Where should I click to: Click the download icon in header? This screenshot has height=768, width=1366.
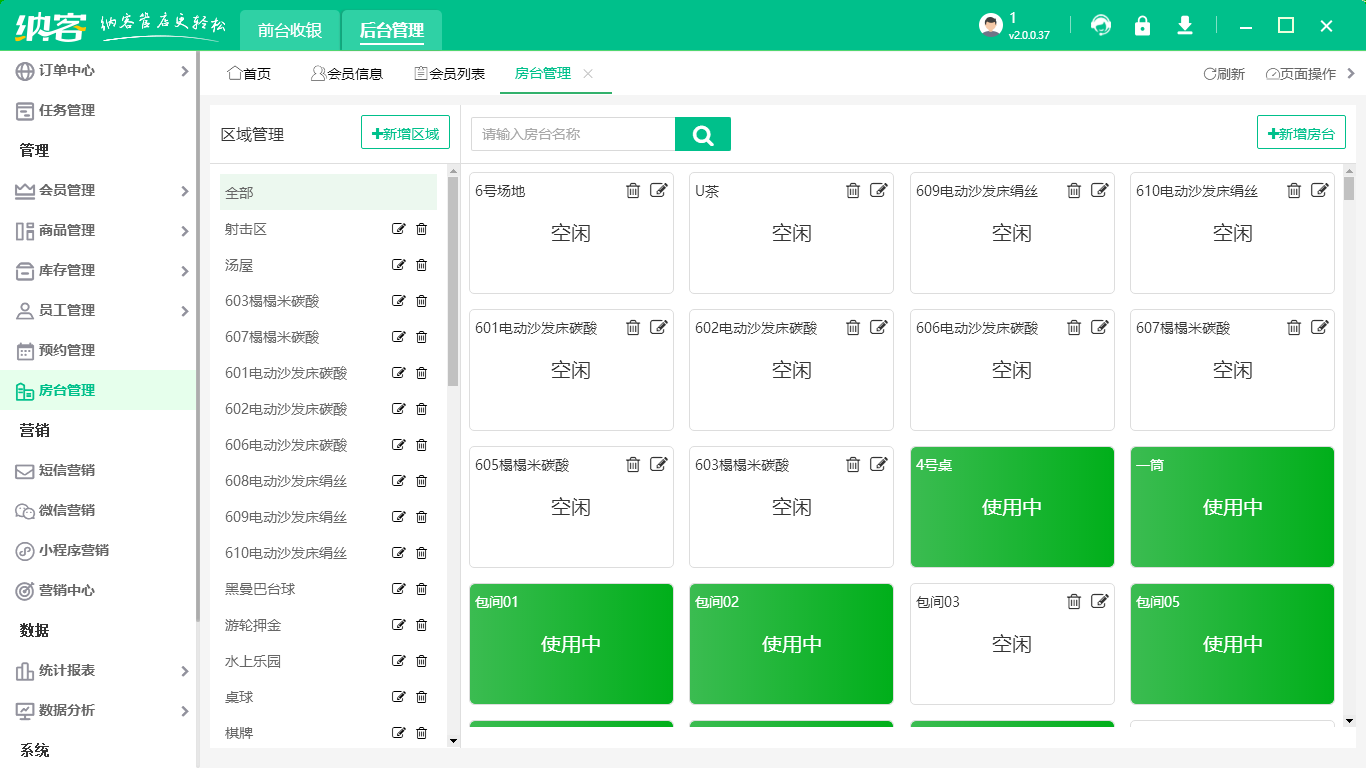1185,26
